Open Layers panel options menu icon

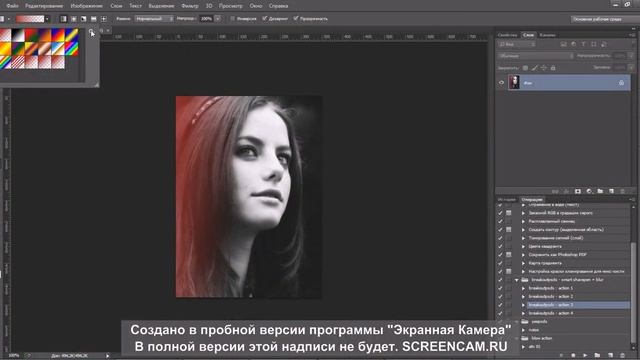[x=632, y=35]
